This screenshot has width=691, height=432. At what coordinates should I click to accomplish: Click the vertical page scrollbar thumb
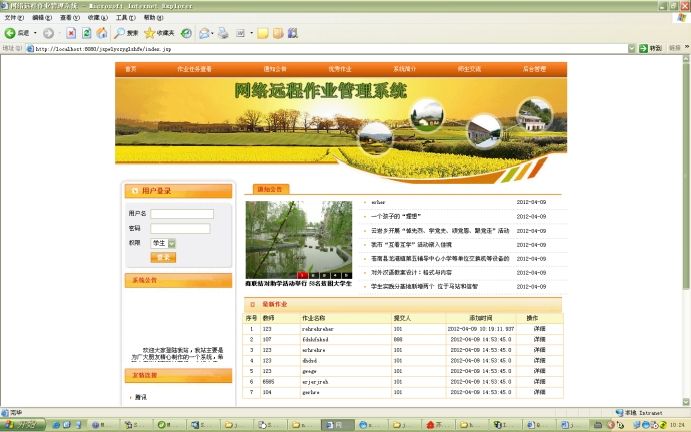[686, 176]
